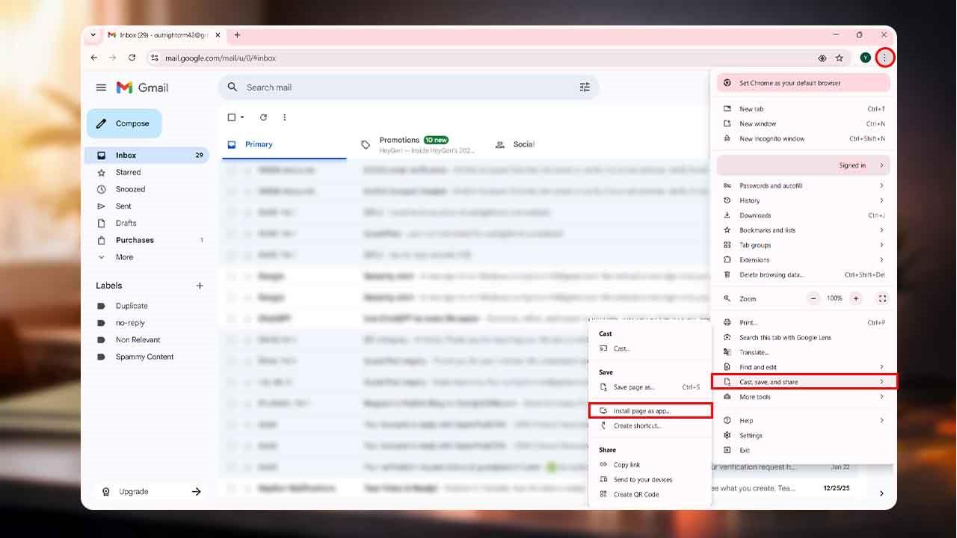Screen dimensions: 957x538
Task: Refresh the Gmail inbox list
Action: pos(263,117)
